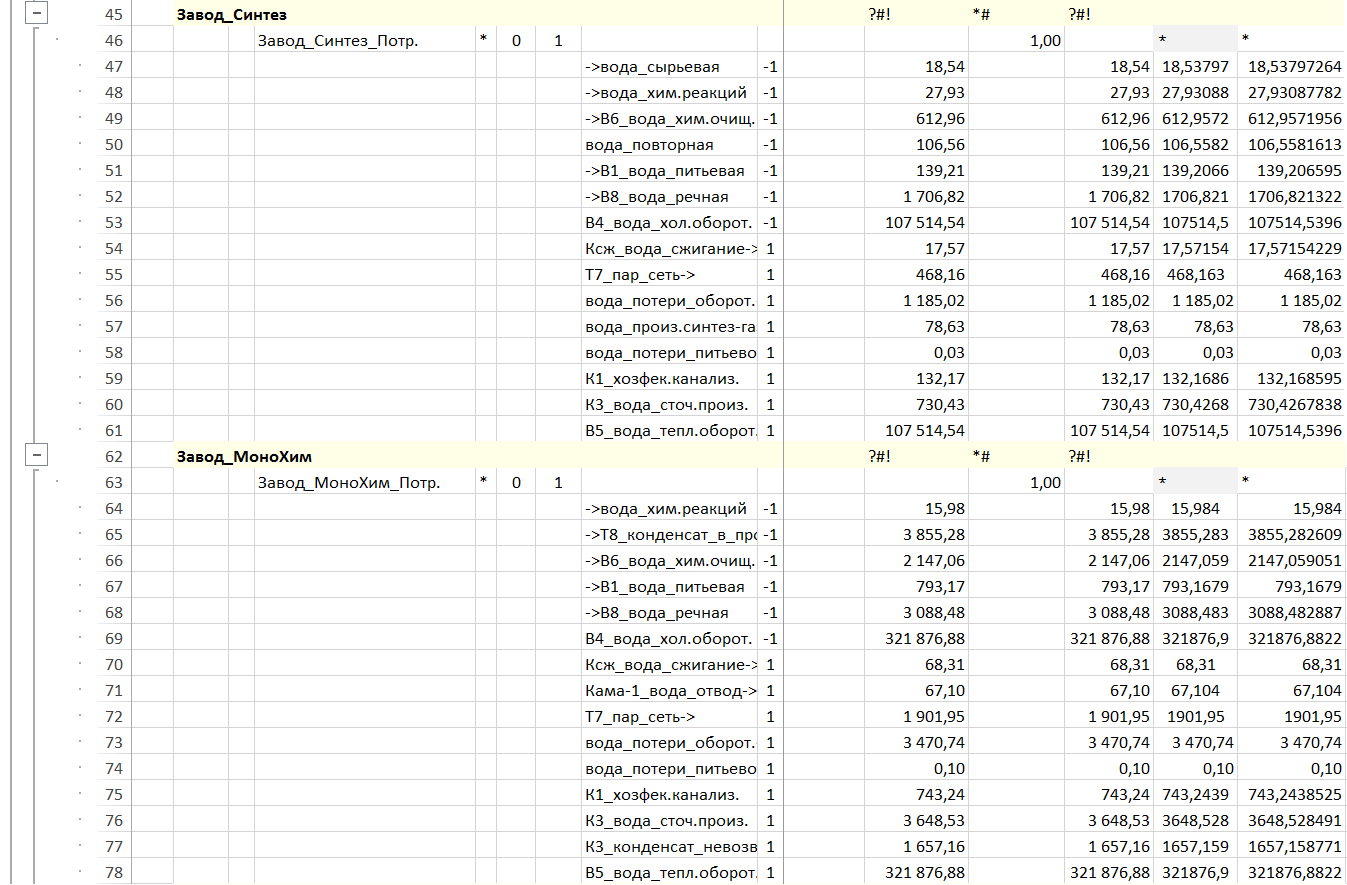Click the ->Т8_конденсат_в_пр cell
The image size is (1347, 885).
(670, 535)
